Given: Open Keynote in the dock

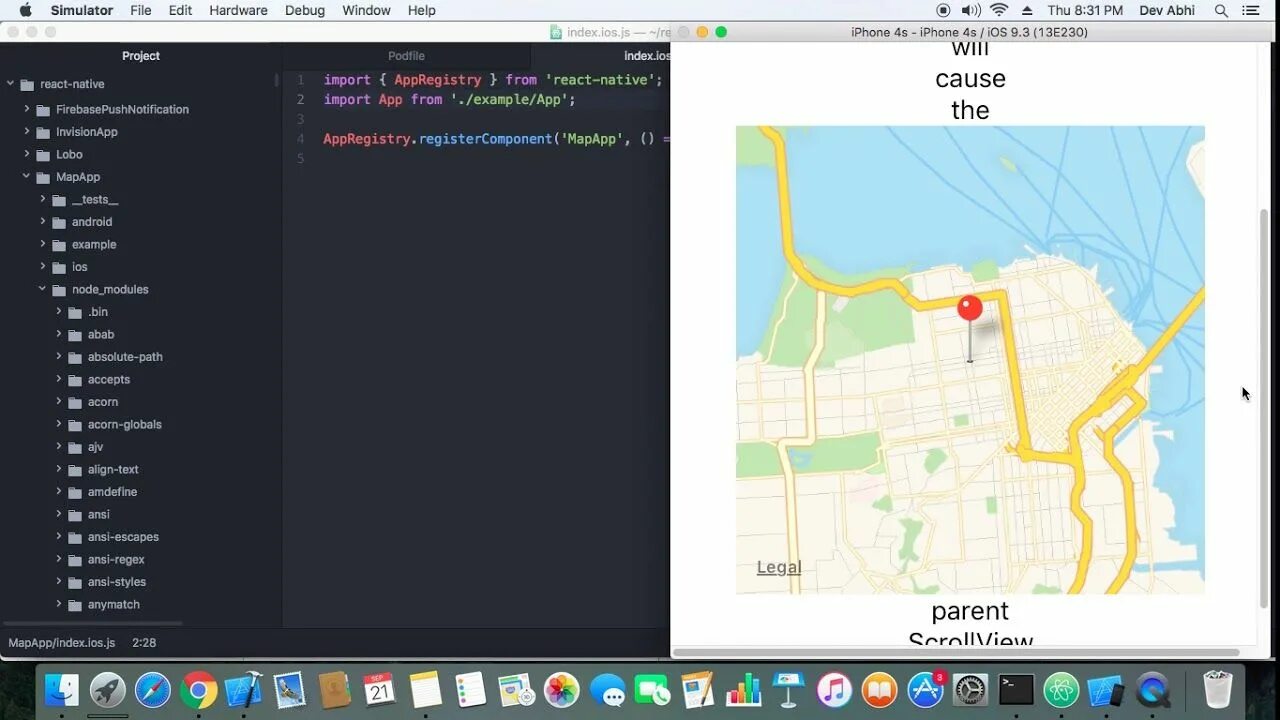Looking at the screenshot, I should 788,690.
